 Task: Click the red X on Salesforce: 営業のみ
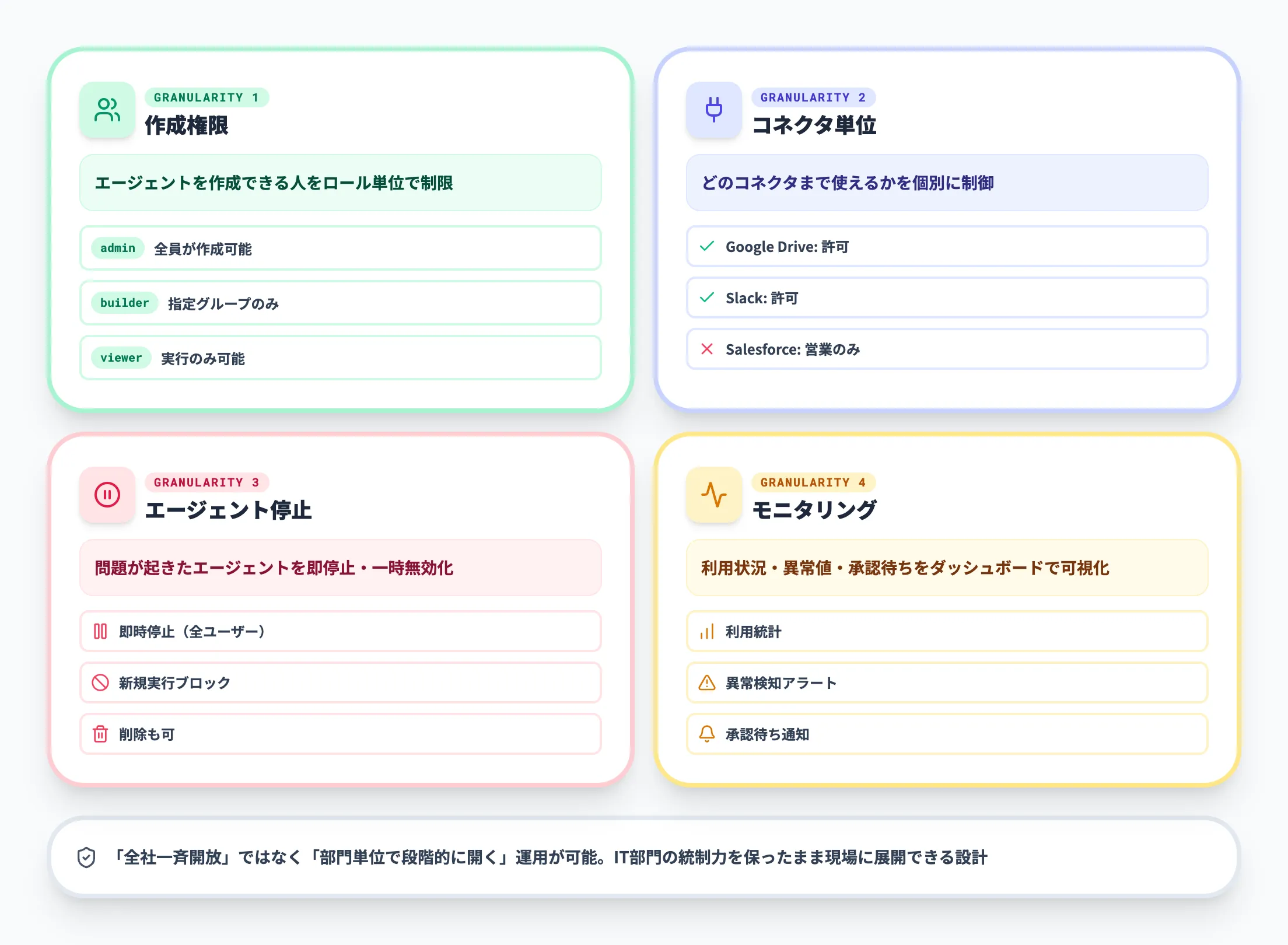click(707, 349)
